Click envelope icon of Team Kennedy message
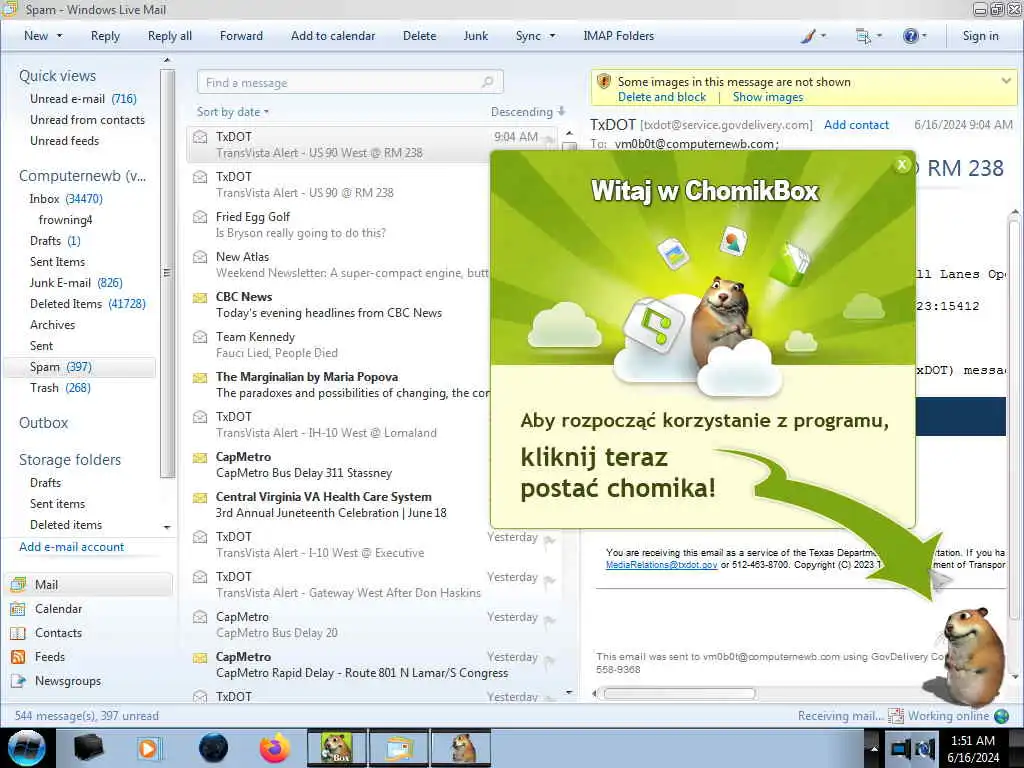Screen dimensions: 1024x768 point(200,338)
